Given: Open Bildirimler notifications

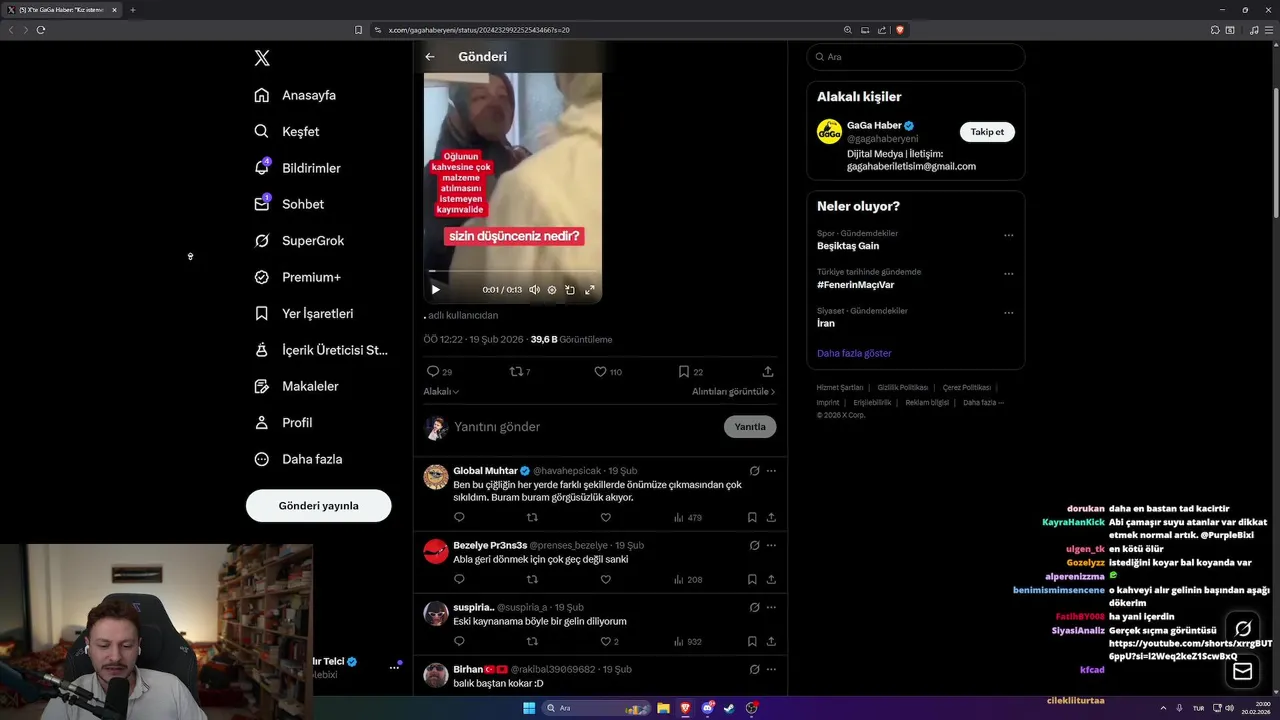Looking at the screenshot, I should (297, 168).
